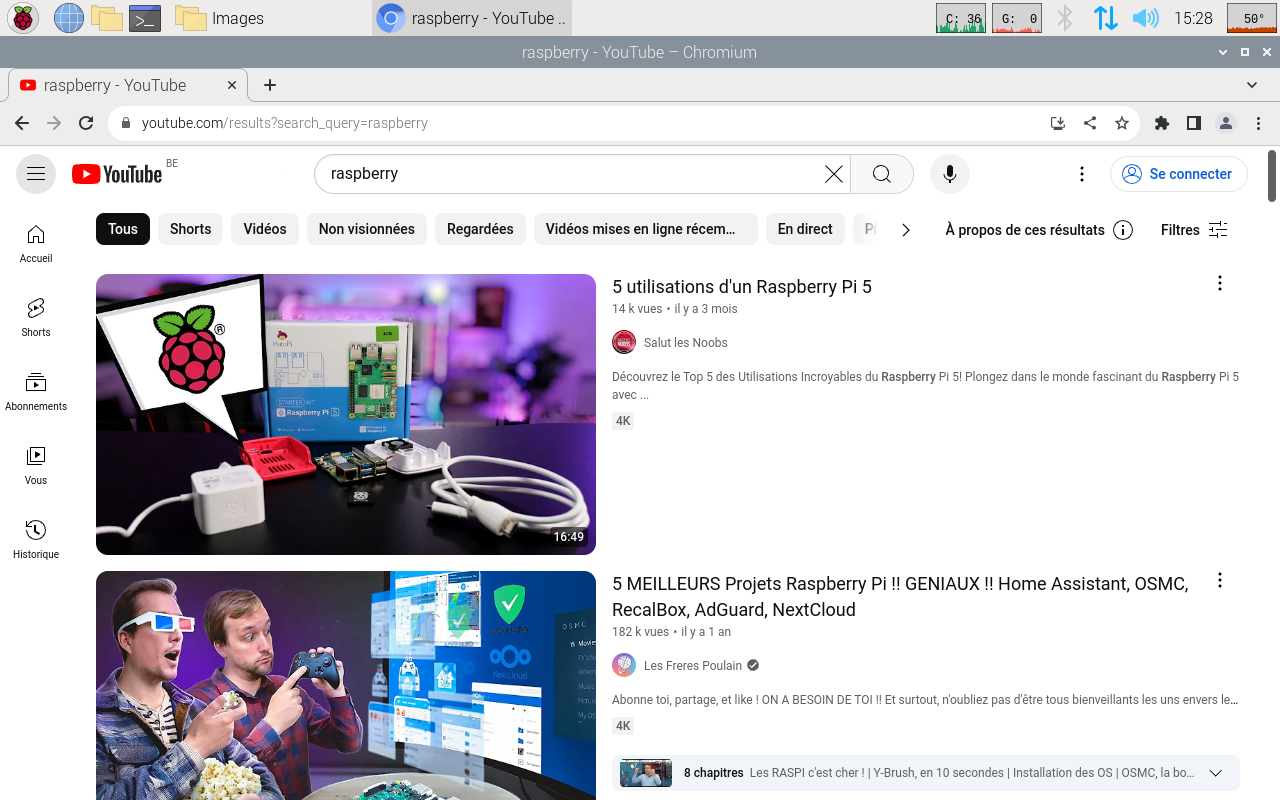1280x800 pixels.
Task: Open the Les Freres Poulain channel name
Action: (693, 666)
